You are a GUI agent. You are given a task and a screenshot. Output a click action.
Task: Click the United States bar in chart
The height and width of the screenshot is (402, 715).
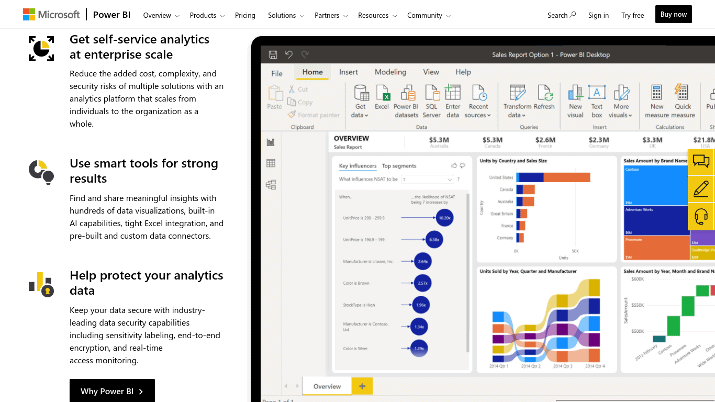pyautogui.click(x=553, y=177)
